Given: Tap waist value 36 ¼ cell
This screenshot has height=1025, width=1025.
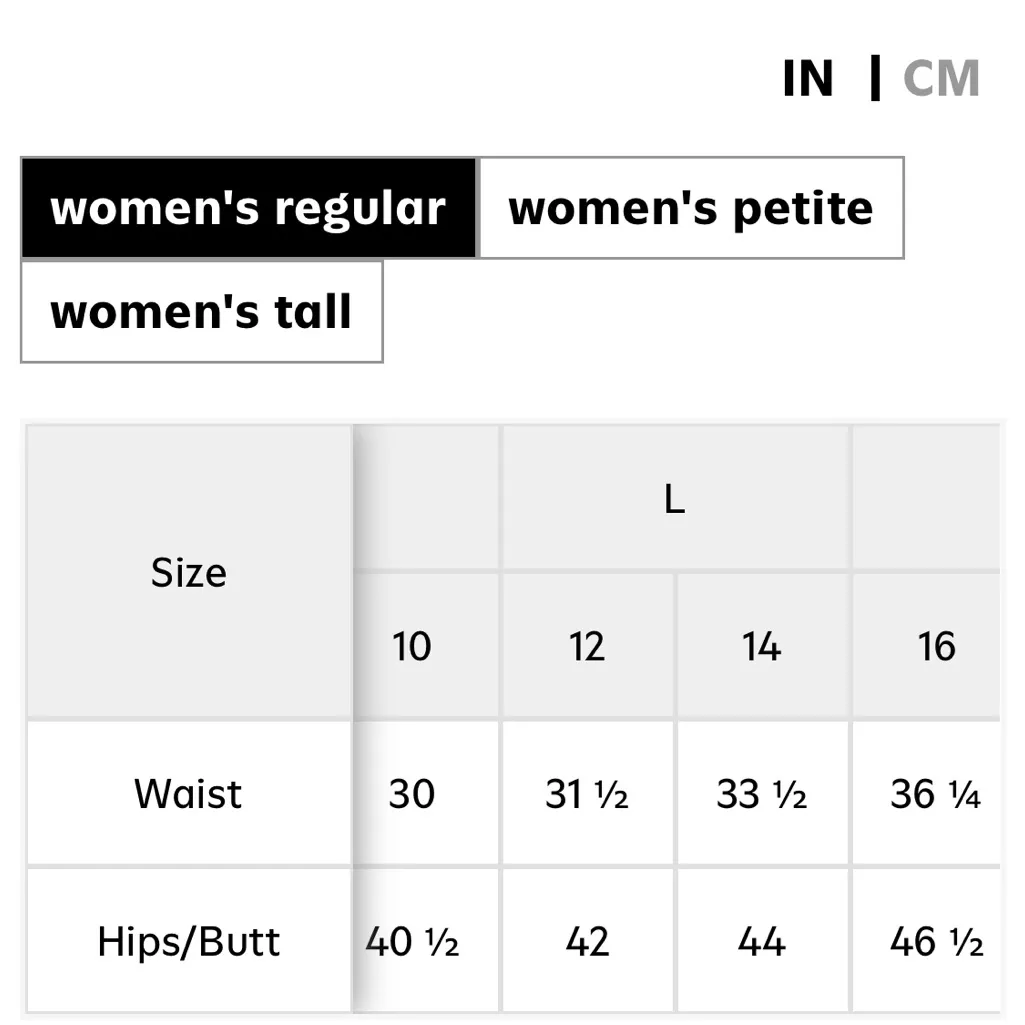Looking at the screenshot, I should coord(936,794).
